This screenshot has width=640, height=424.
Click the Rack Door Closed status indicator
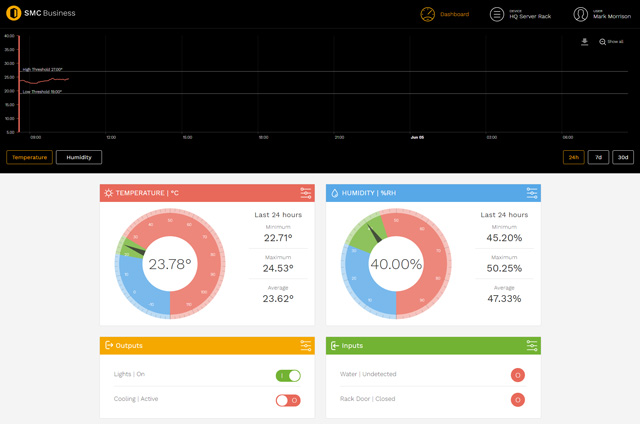518,400
